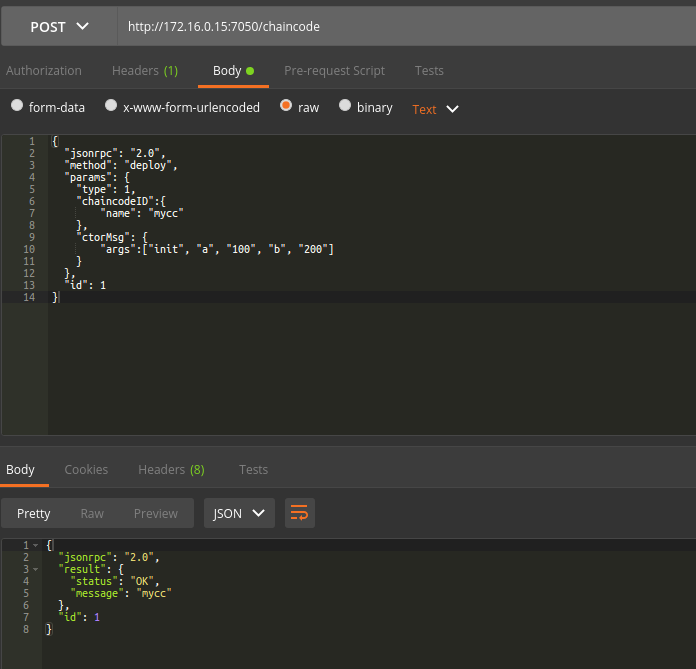
Task: Click the "id": 1 line in response body
Action: pos(79,617)
